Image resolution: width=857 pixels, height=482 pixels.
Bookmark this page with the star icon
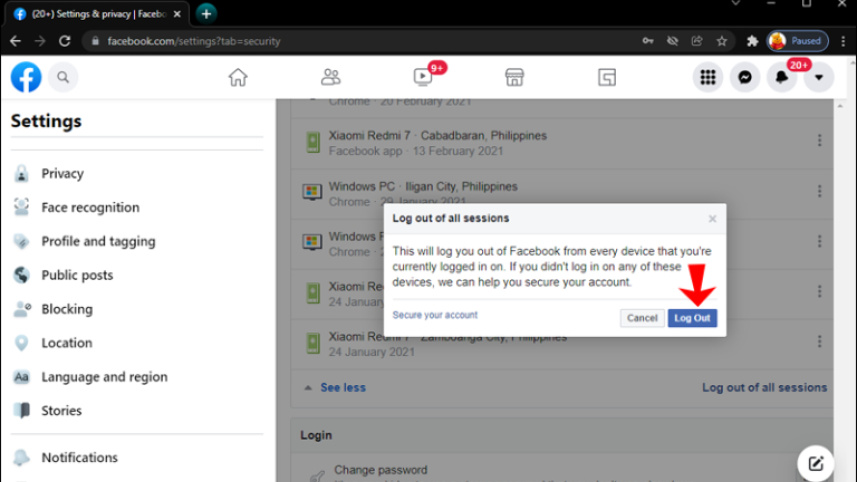pos(722,41)
